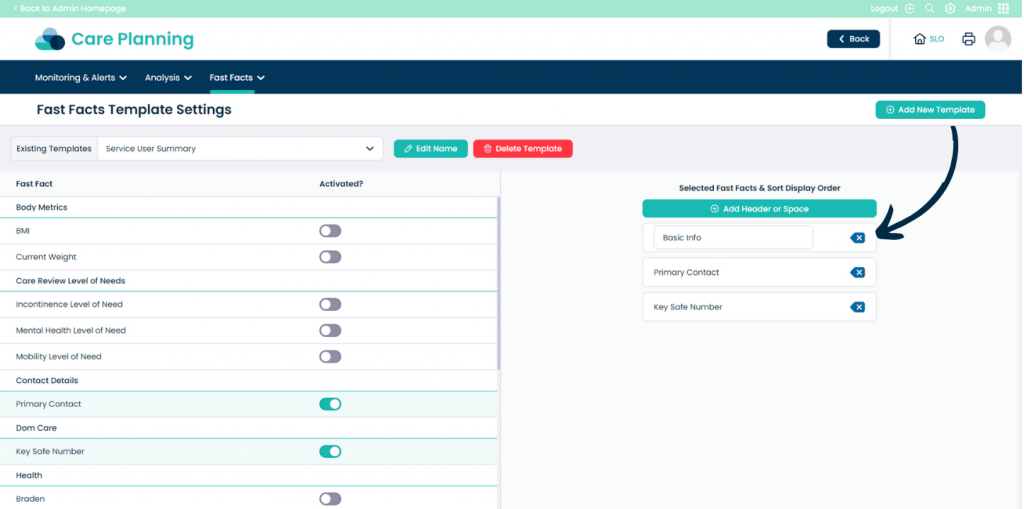1024x509 pixels.
Task: Click the fast fact list scrollbar
Action: click(x=499, y=283)
